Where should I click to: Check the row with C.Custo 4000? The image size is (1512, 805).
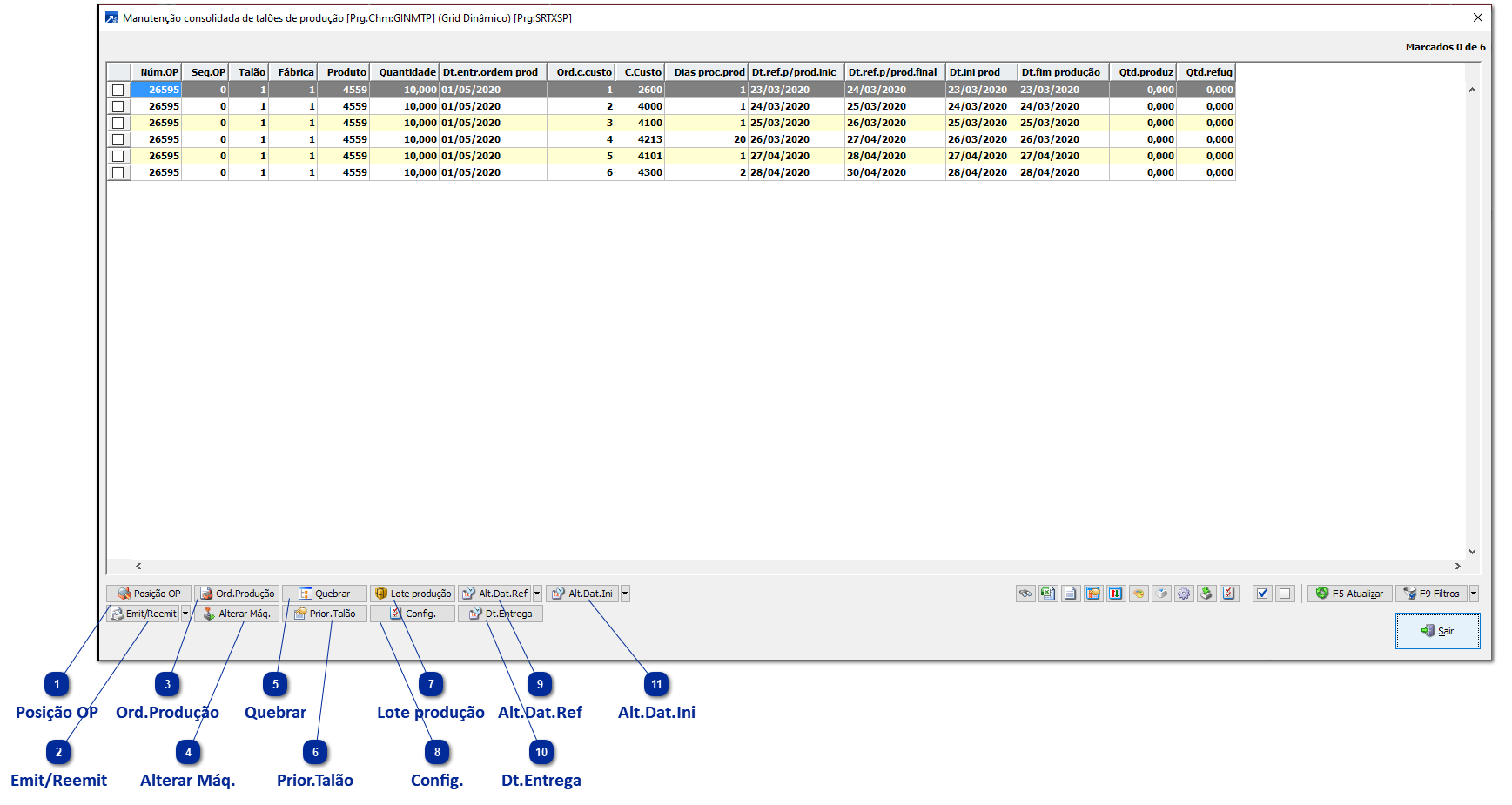pyautogui.click(x=118, y=106)
